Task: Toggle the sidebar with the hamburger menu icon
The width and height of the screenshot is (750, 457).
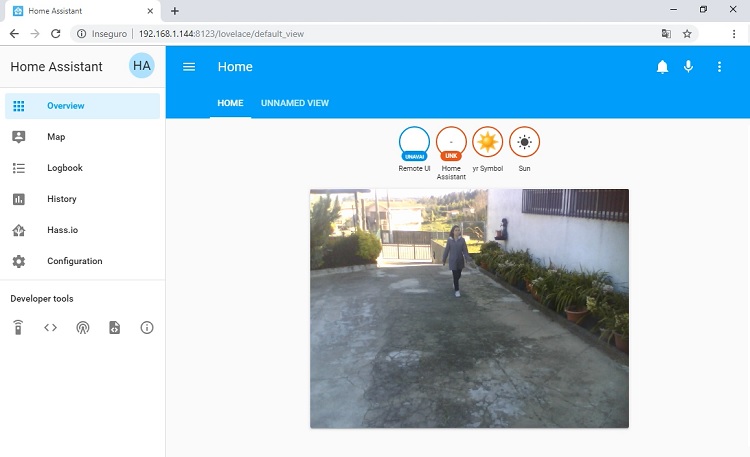Action: click(189, 67)
